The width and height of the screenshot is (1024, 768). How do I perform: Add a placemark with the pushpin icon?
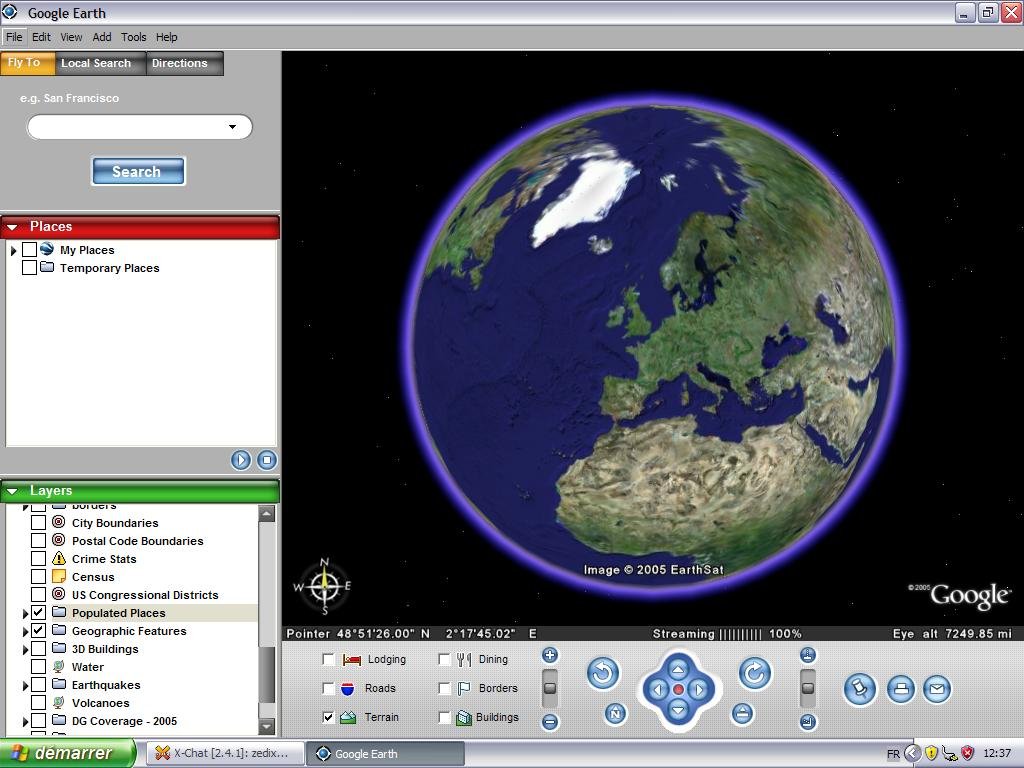point(859,689)
